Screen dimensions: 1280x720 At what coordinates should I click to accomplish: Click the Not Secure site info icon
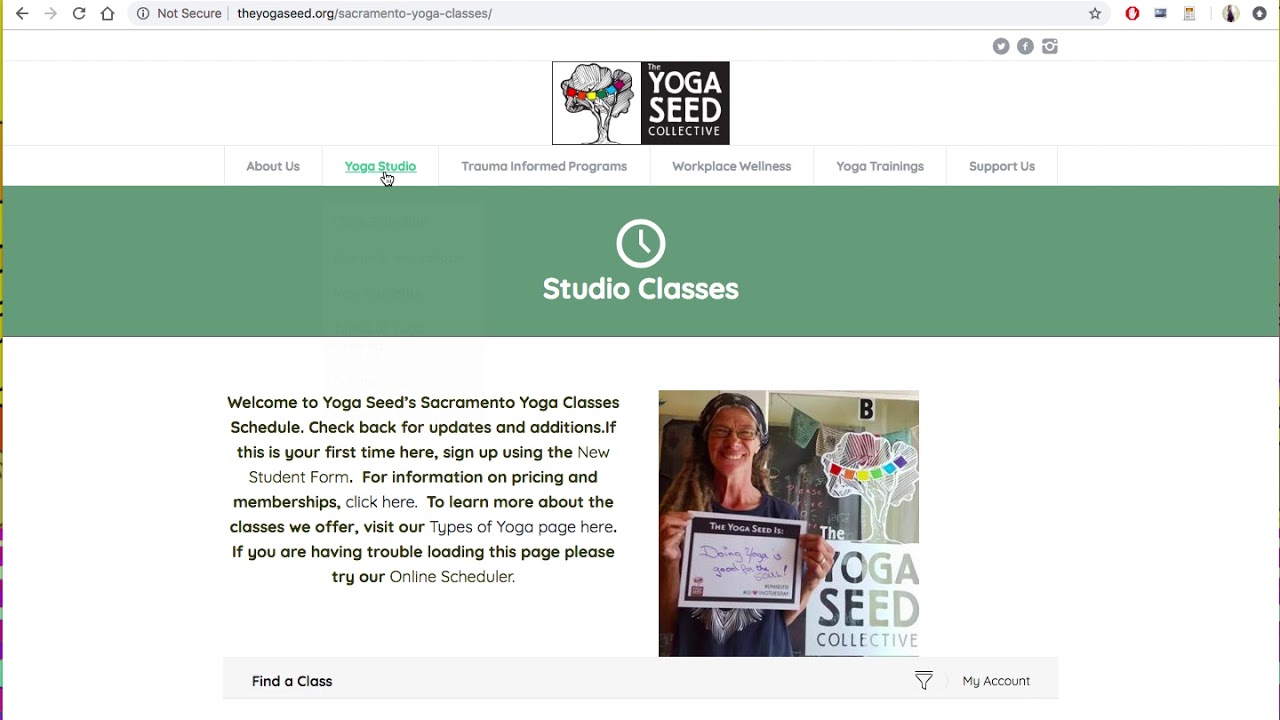[143, 14]
